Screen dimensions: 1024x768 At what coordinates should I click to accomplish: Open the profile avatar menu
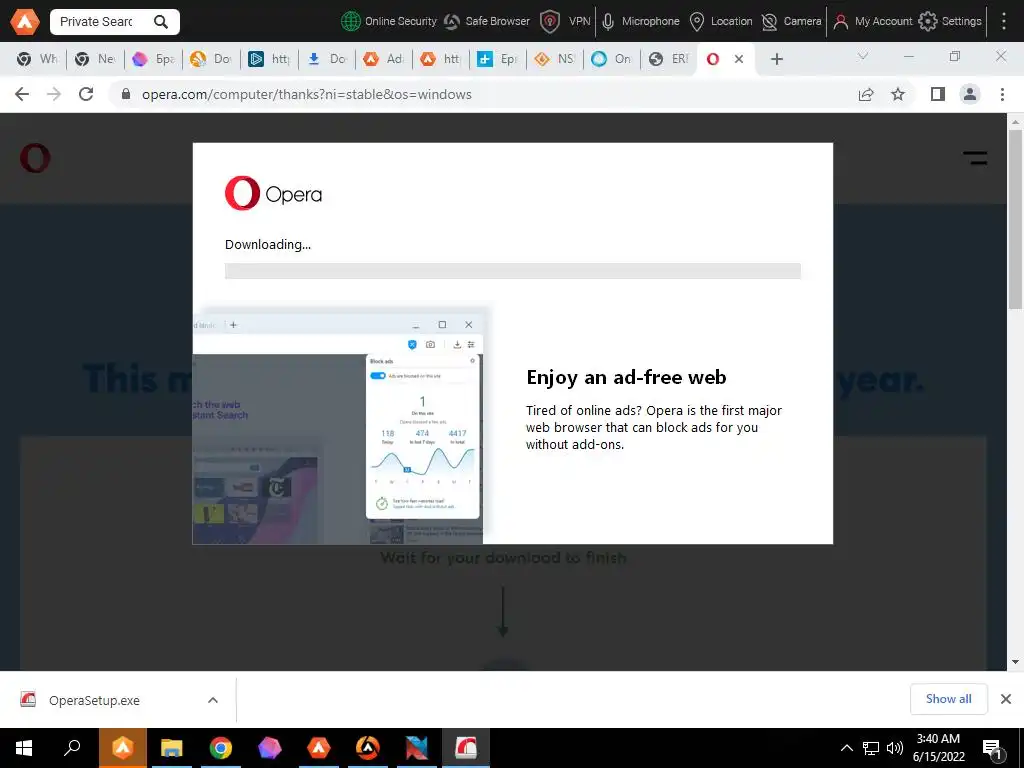(x=970, y=94)
